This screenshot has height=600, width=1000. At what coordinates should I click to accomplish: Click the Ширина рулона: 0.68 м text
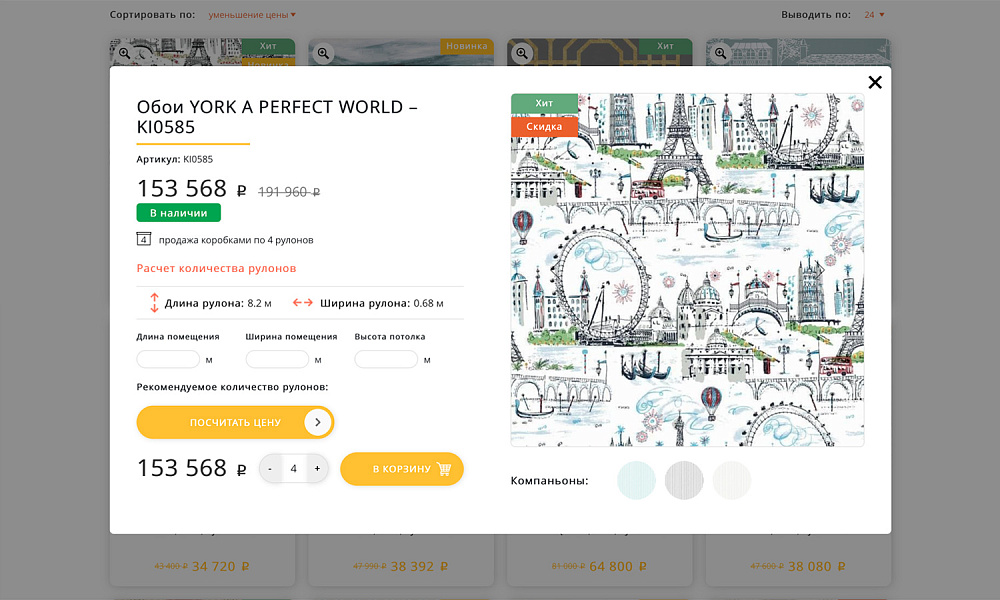tap(382, 304)
